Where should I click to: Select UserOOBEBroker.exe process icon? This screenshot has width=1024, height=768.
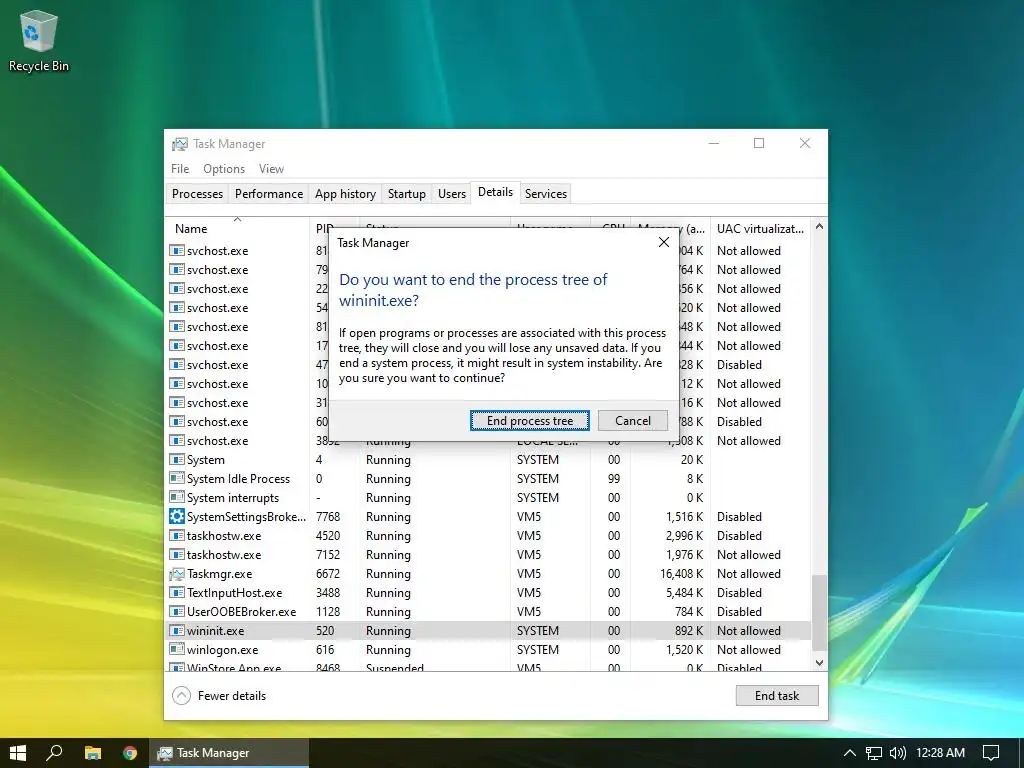click(x=176, y=612)
